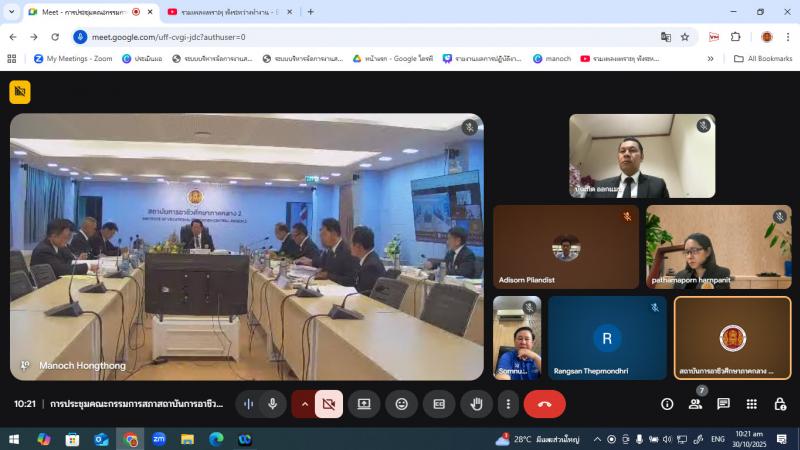This screenshot has width=800, height=450.
Task: Select Rangsan Thepmondhri's participant tile
Action: (x=607, y=338)
